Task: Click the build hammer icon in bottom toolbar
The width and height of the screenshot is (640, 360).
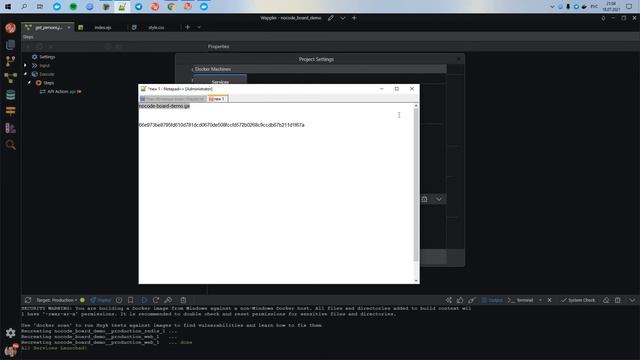Action: click(168, 300)
